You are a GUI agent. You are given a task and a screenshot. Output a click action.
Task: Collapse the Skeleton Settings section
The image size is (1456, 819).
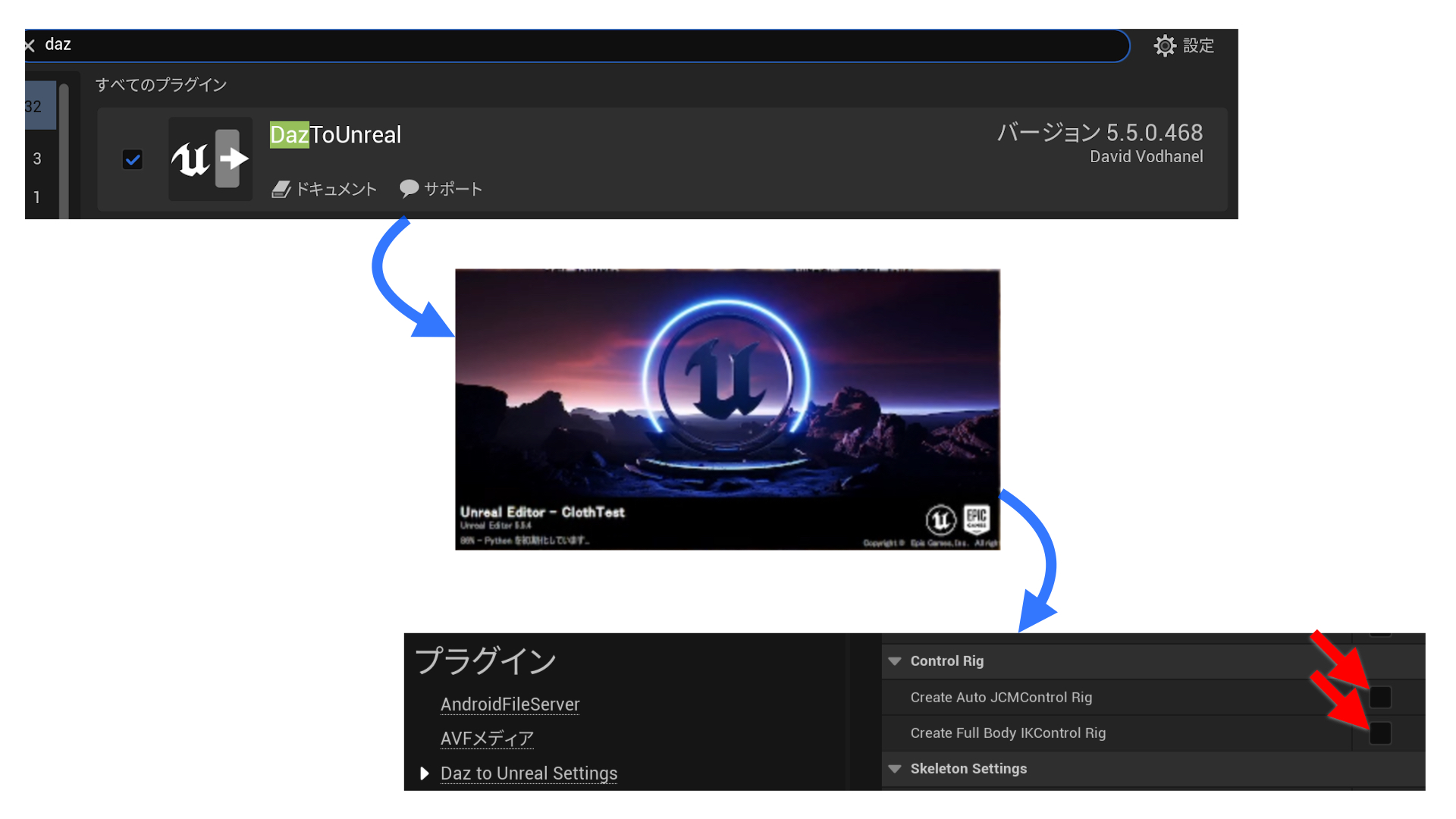(895, 769)
